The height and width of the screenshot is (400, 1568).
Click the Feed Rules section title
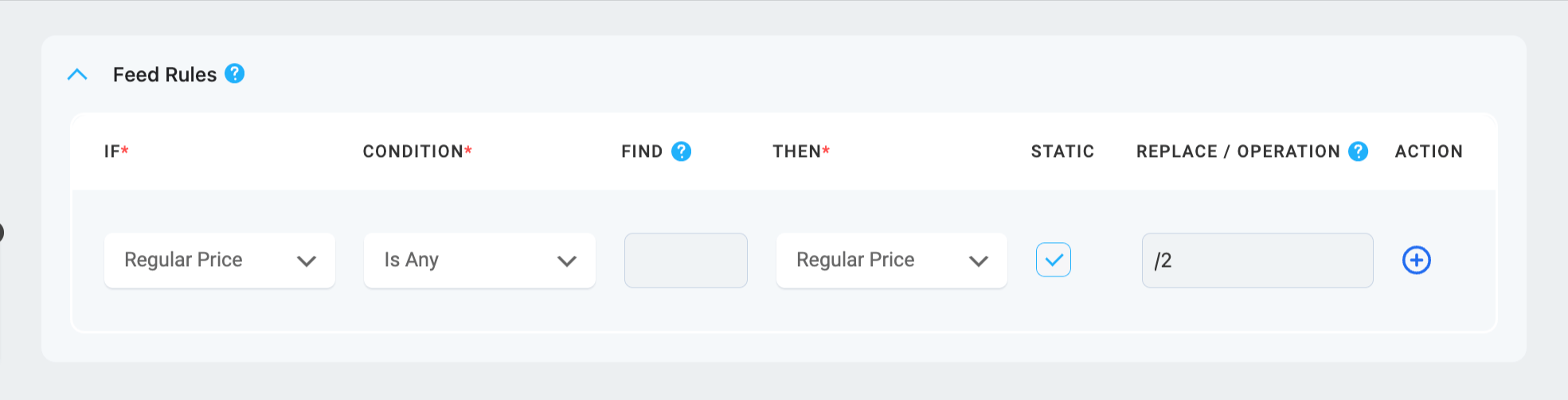[165, 74]
